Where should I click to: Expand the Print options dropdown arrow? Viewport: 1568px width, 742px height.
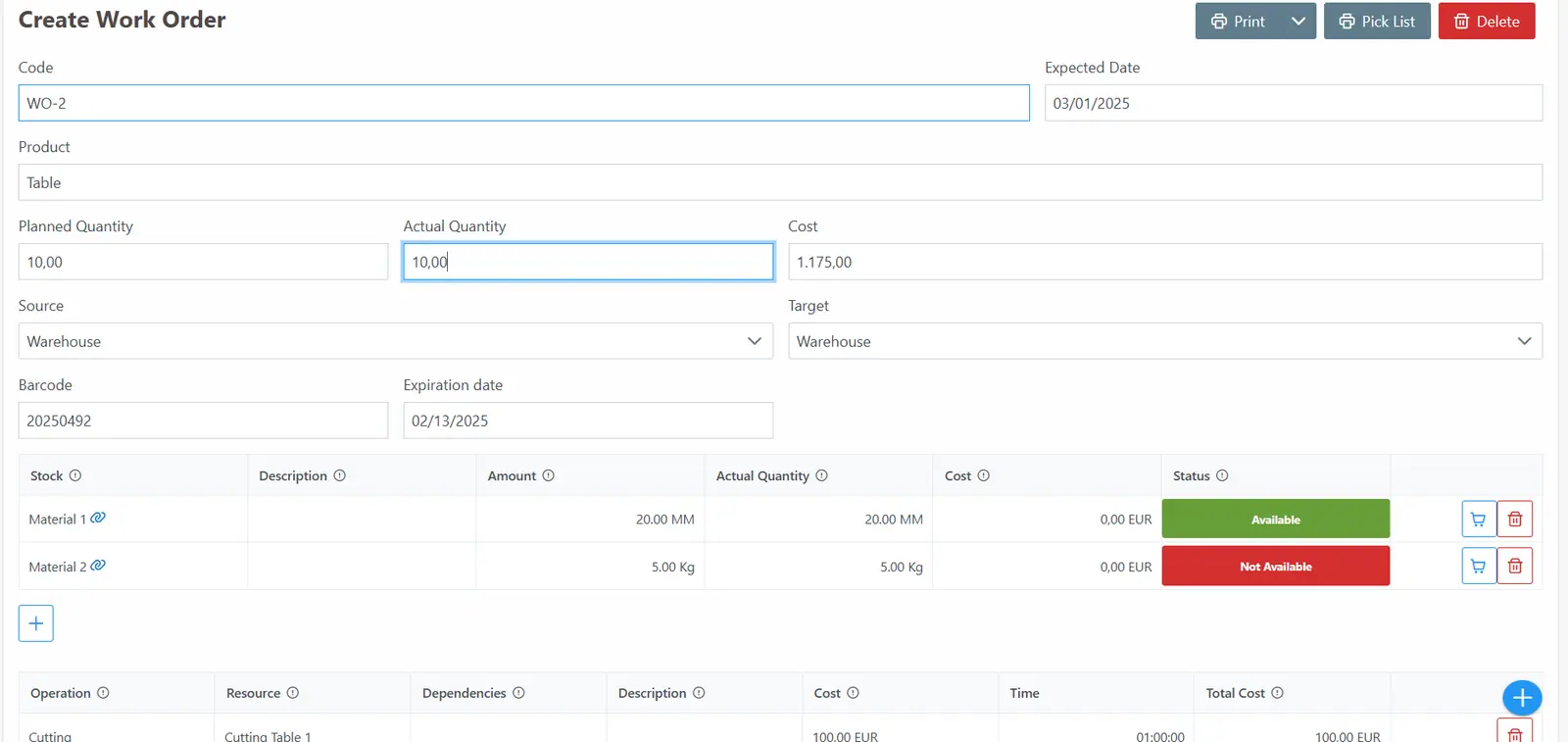[x=1298, y=22]
